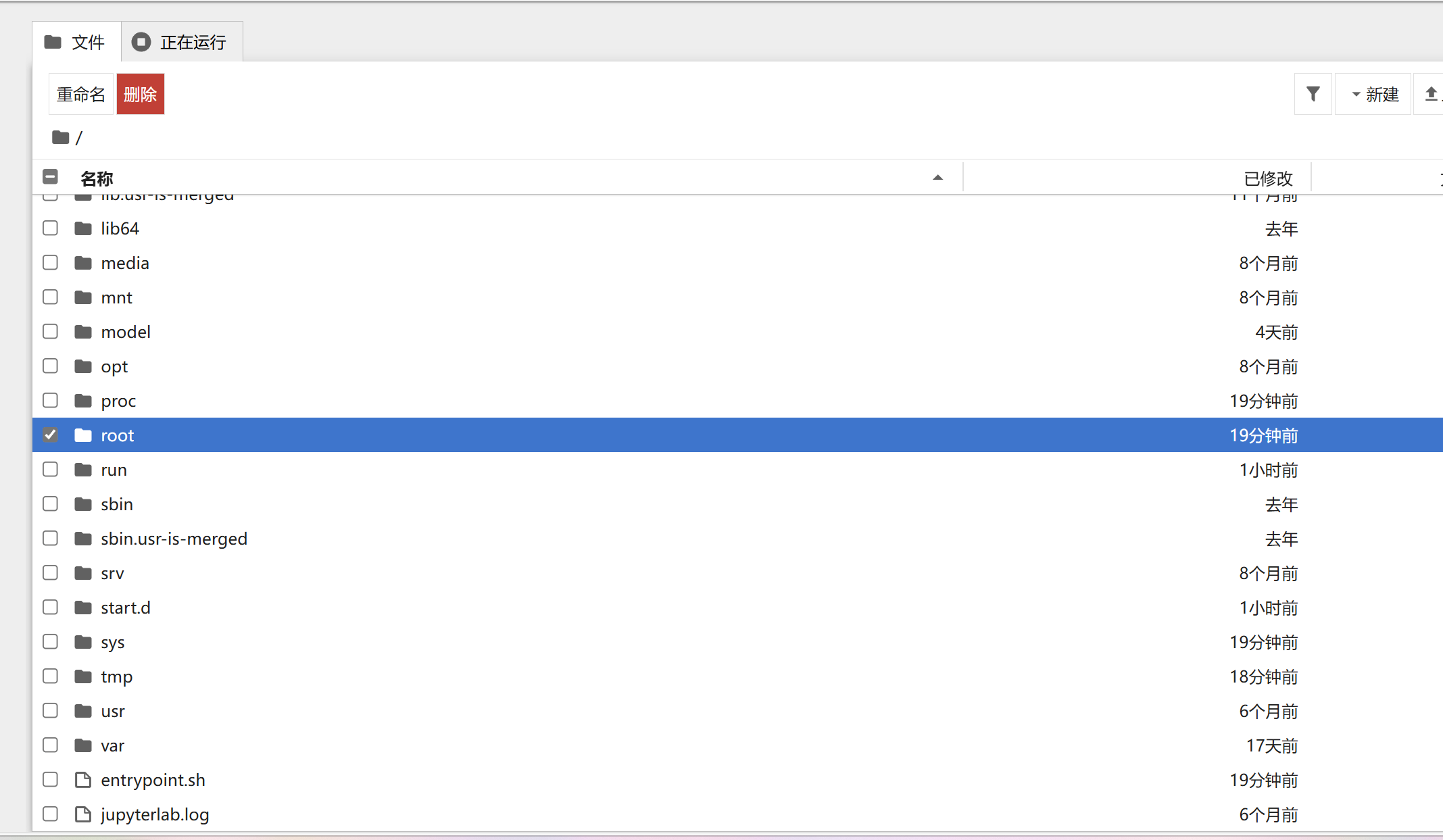Select the 文件 tab
1443x840 pixels.
(x=76, y=42)
